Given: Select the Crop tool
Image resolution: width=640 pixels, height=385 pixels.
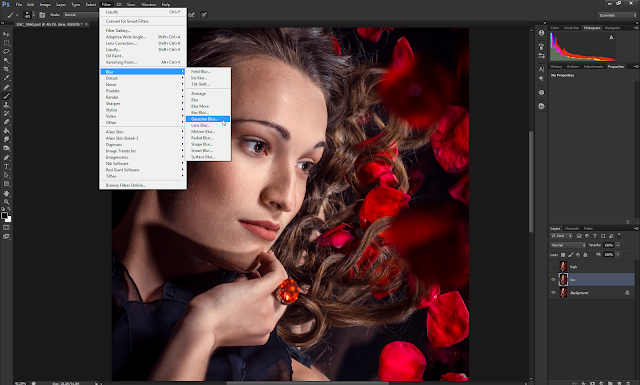Looking at the screenshot, I should coord(6,69).
